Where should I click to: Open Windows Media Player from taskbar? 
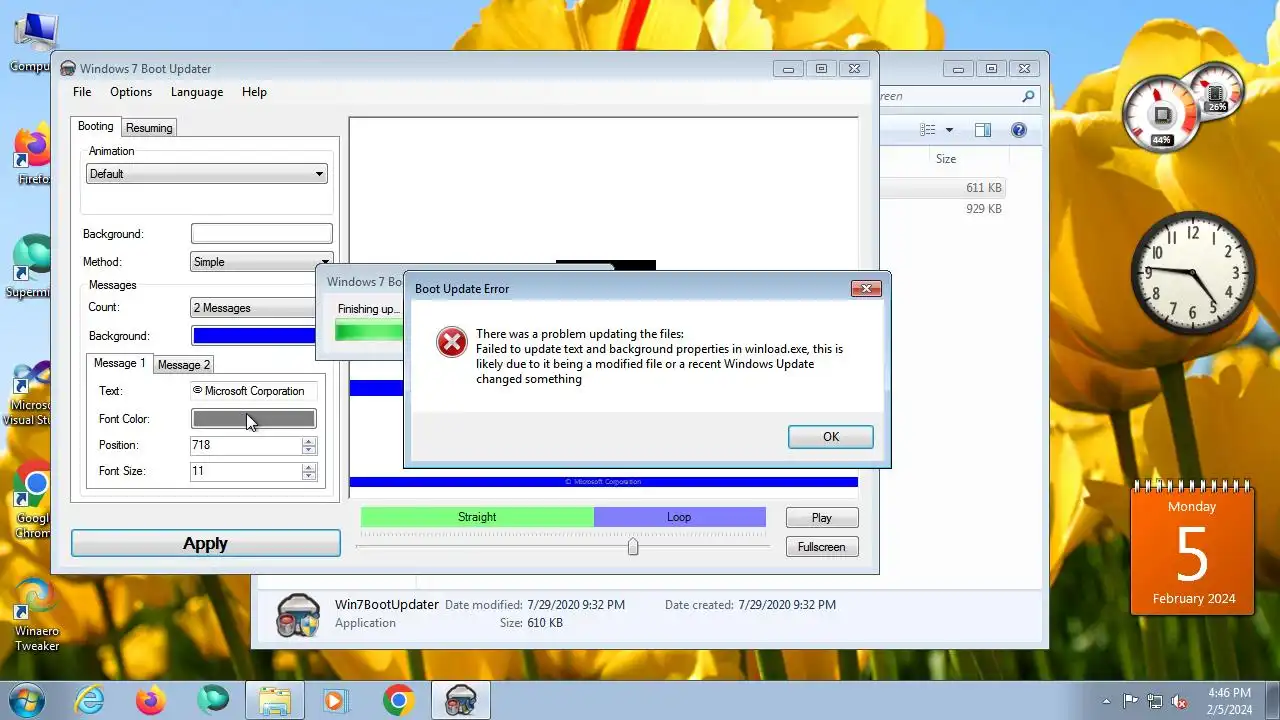pos(337,700)
